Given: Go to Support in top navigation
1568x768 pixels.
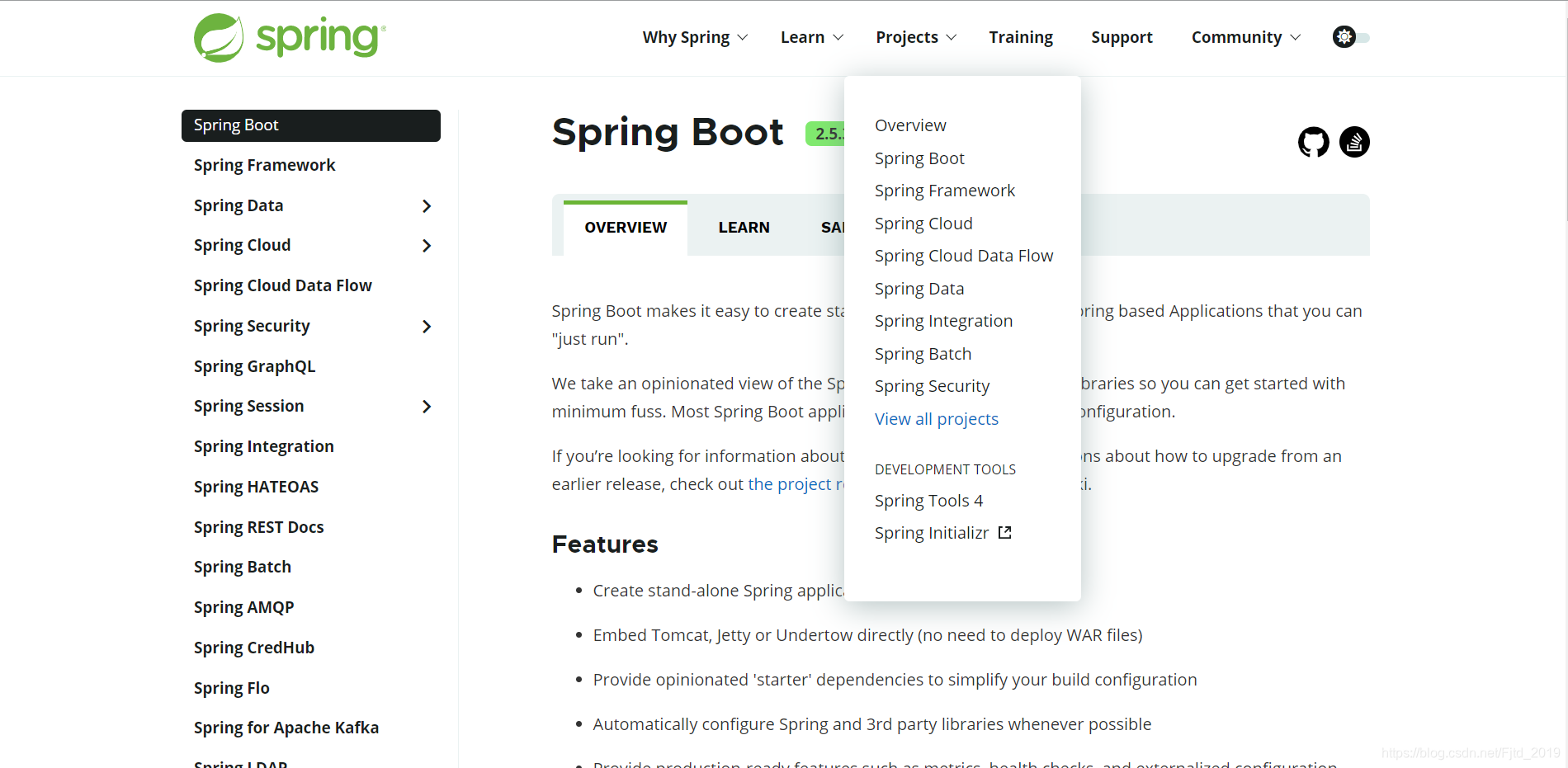Looking at the screenshot, I should (x=1122, y=37).
